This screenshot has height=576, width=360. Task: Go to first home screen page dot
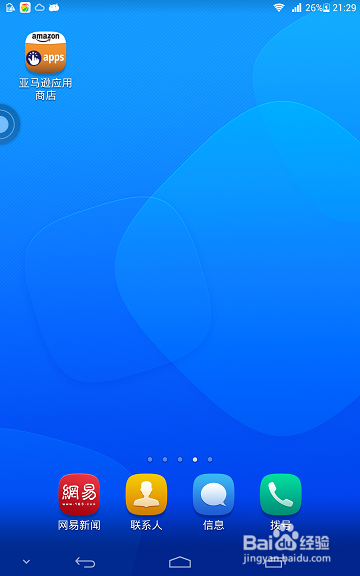pyautogui.click(x=150, y=460)
